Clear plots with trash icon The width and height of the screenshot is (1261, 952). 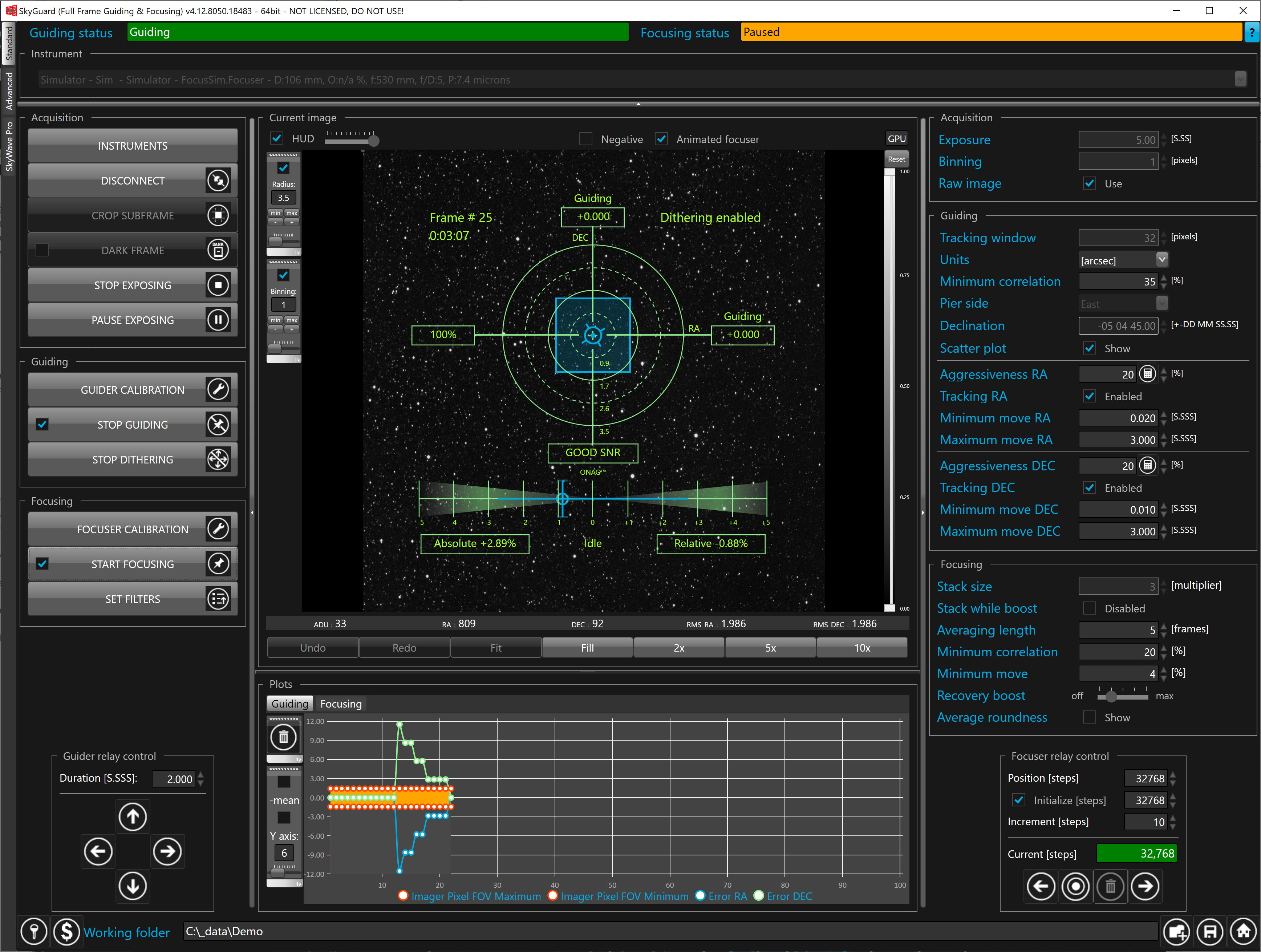(x=283, y=738)
